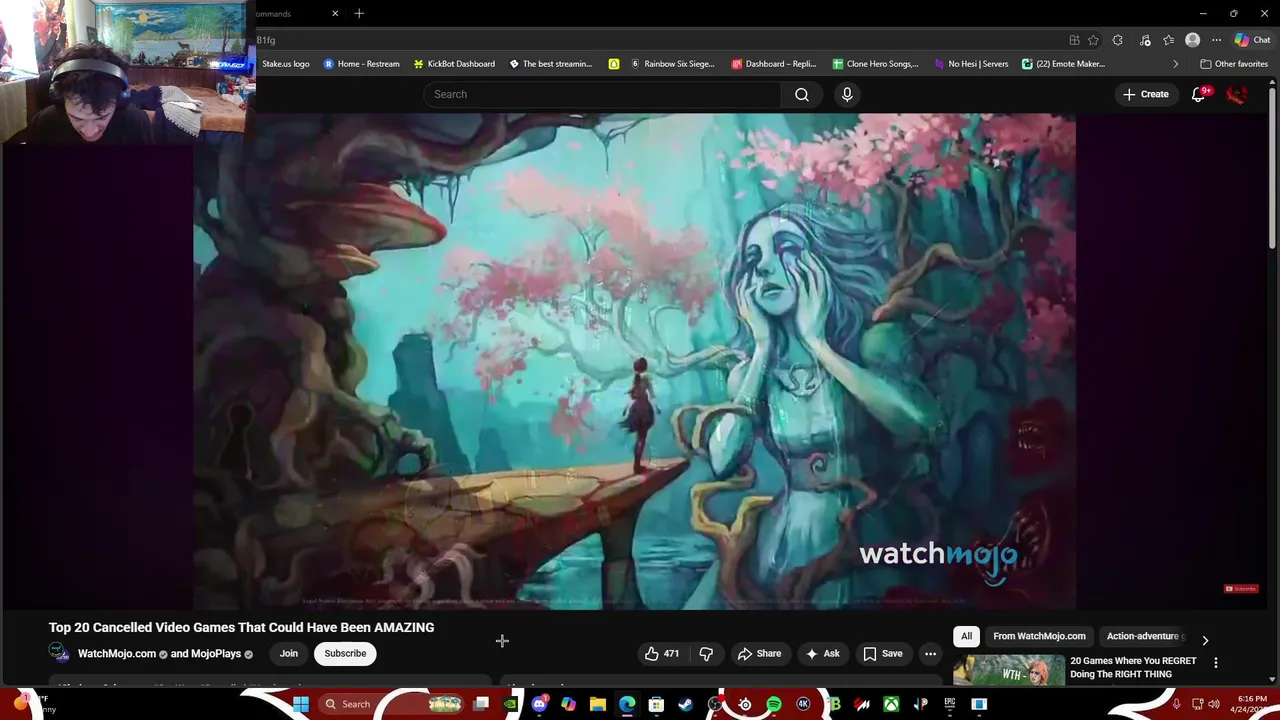Click the video player to pause
The width and height of the screenshot is (1280, 720).
click(x=635, y=361)
